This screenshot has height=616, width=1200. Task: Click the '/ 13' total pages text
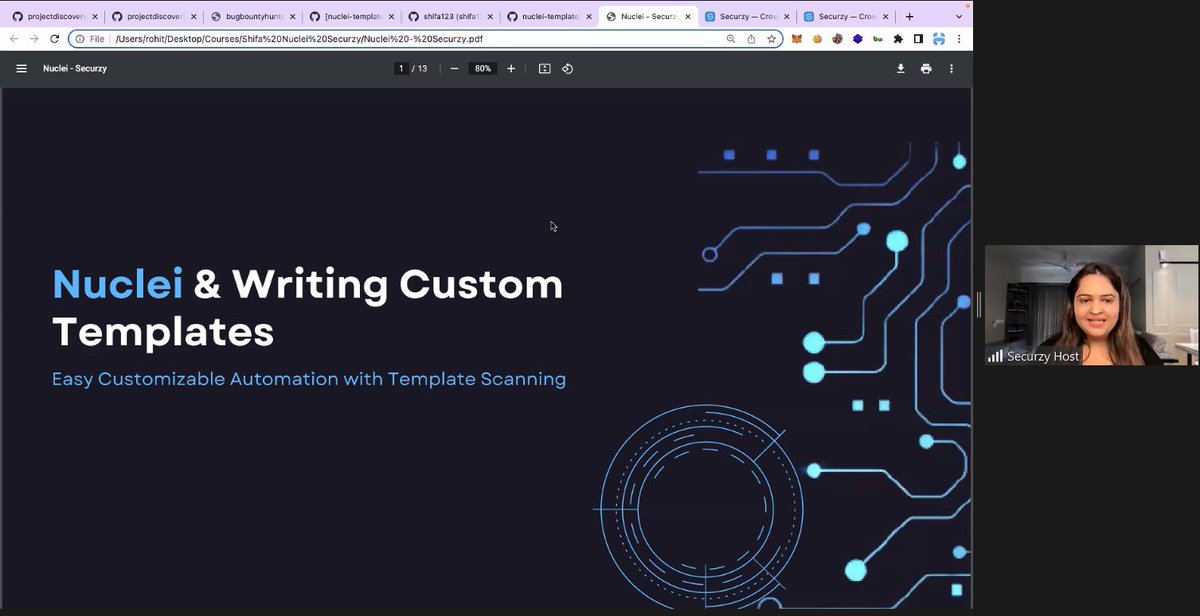(x=420, y=68)
